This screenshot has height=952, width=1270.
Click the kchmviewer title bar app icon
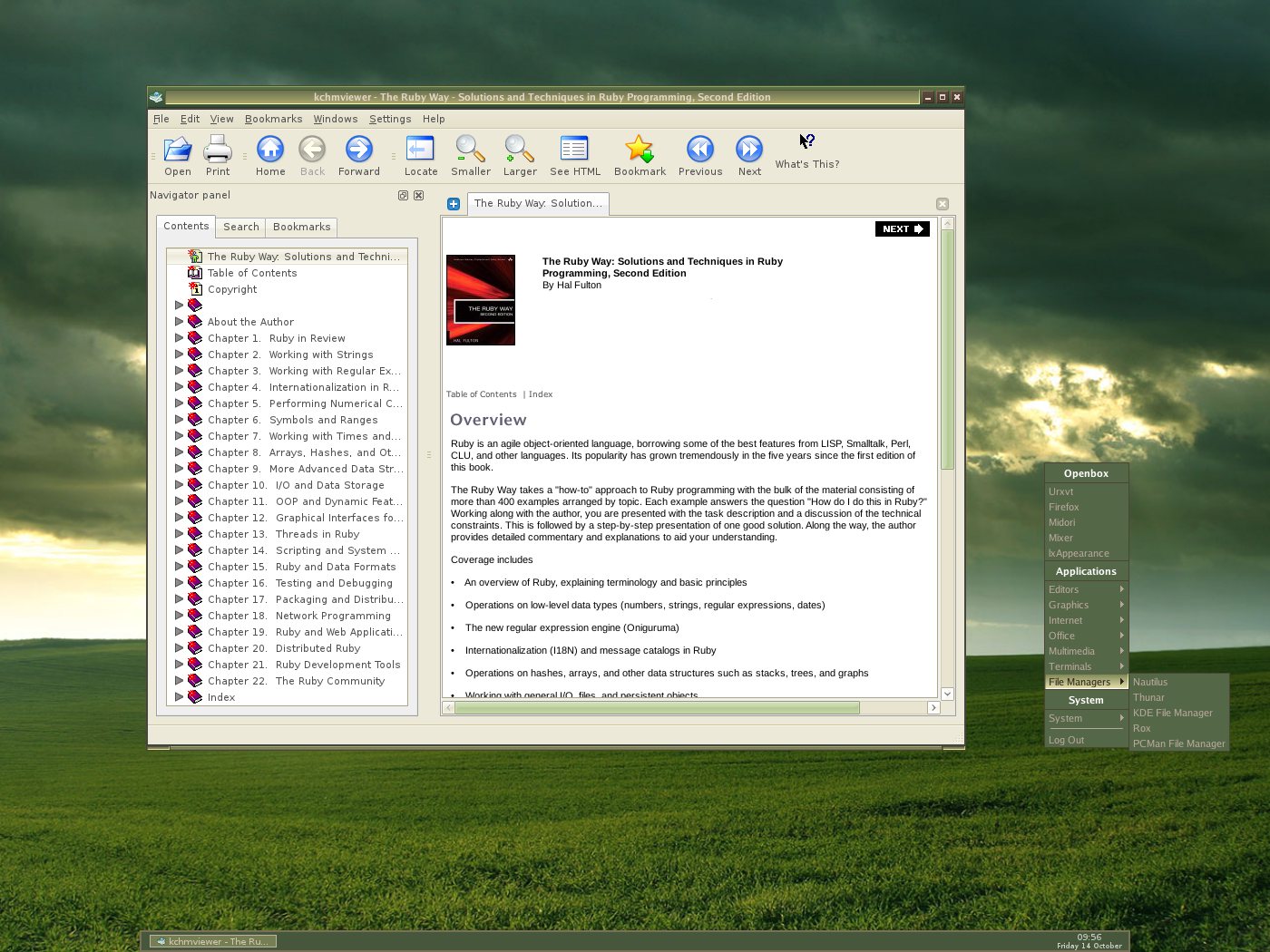tap(156, 97)
